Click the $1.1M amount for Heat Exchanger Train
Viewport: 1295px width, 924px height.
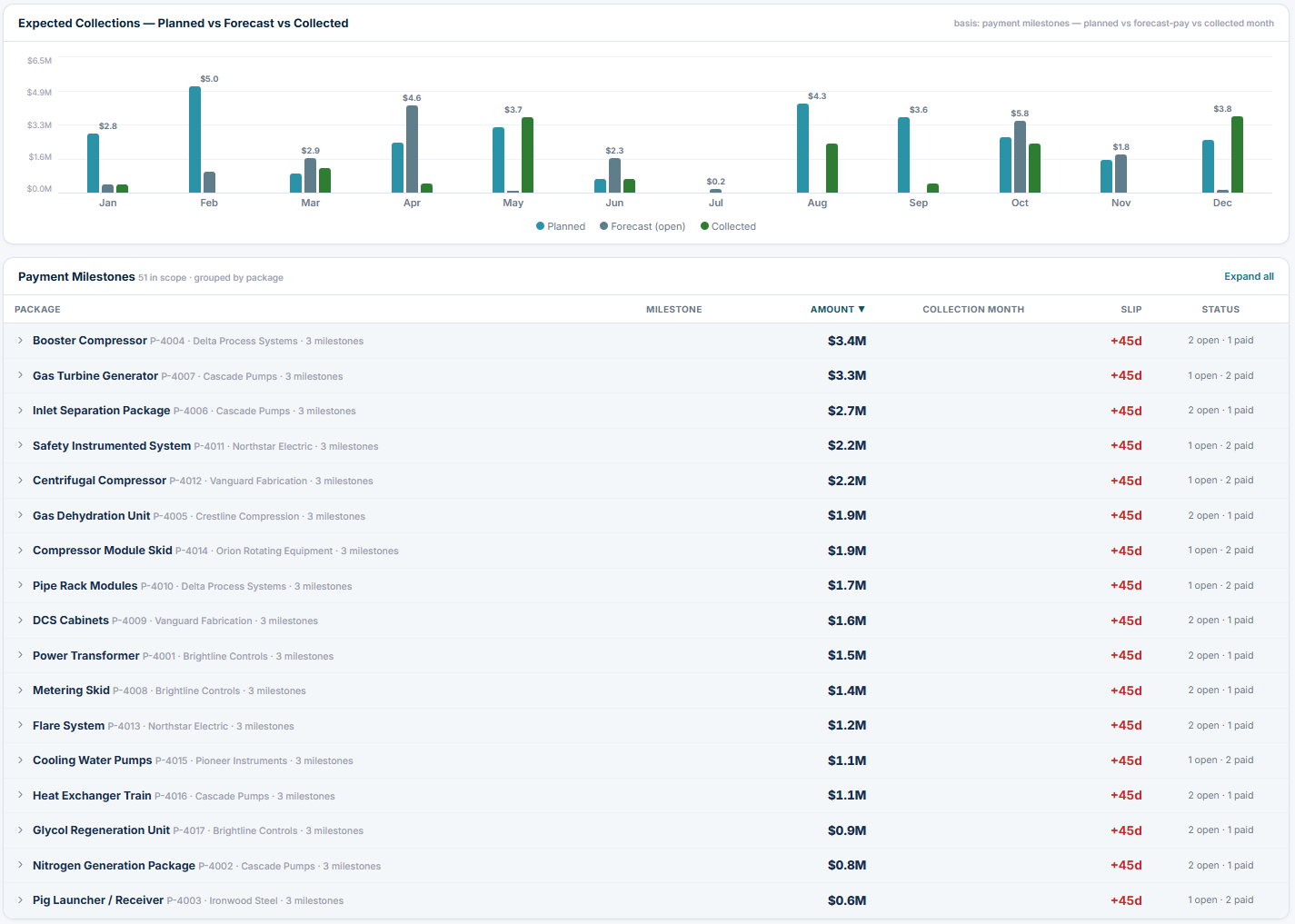tap(847, 795)
